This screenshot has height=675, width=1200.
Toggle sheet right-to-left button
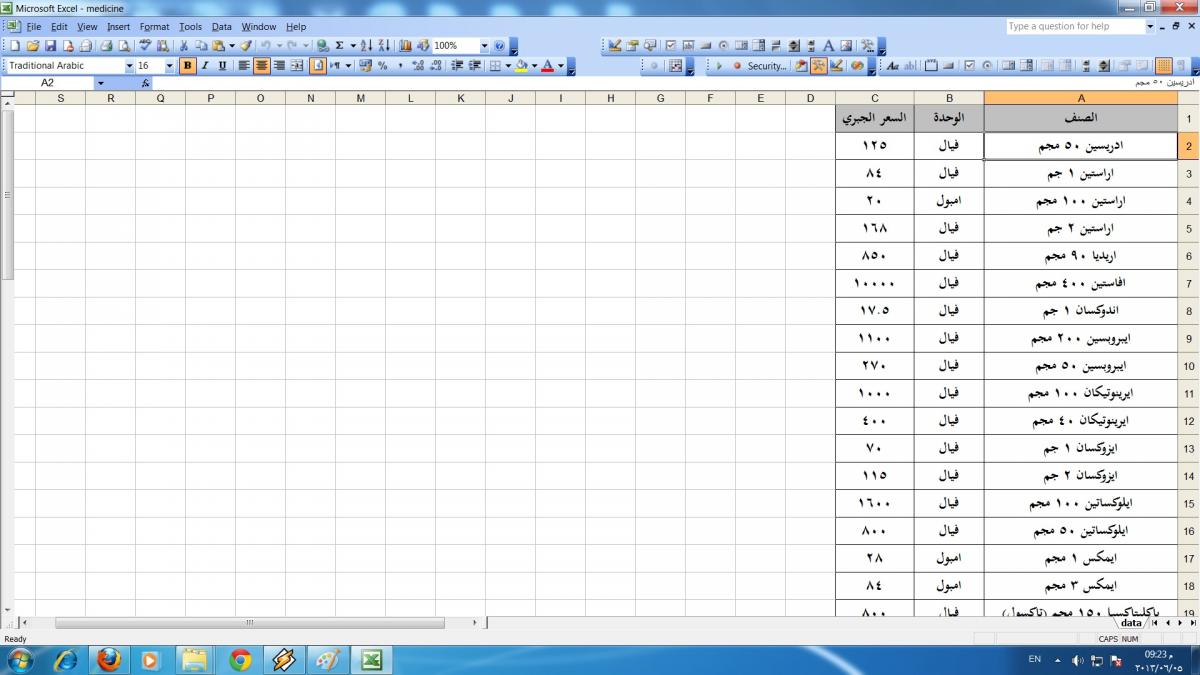(317, 66)
